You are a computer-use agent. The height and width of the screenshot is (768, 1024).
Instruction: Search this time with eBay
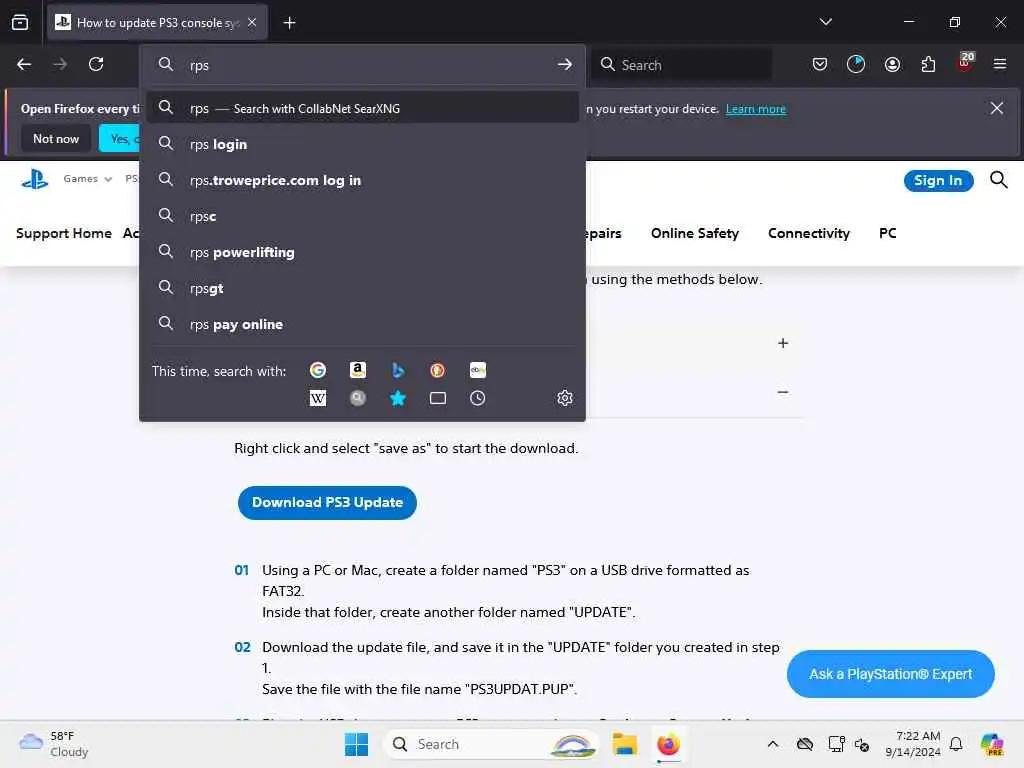477,370
